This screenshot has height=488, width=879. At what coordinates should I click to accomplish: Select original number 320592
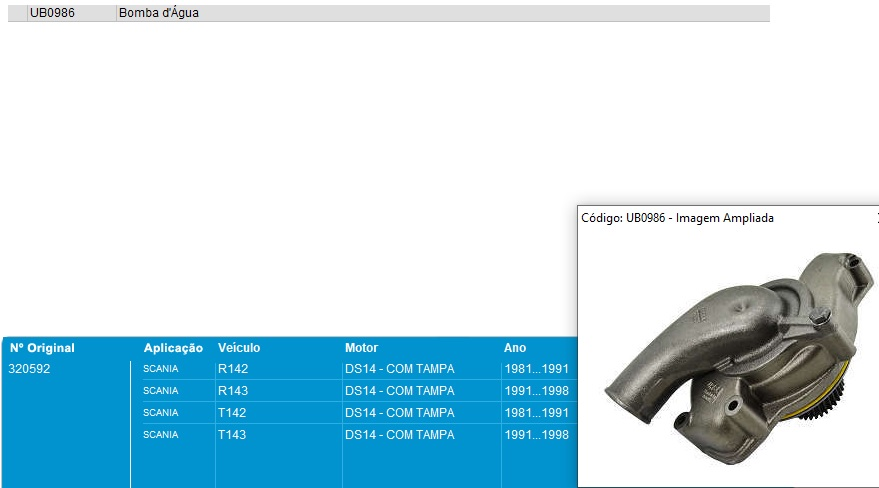tap(29, 369)
